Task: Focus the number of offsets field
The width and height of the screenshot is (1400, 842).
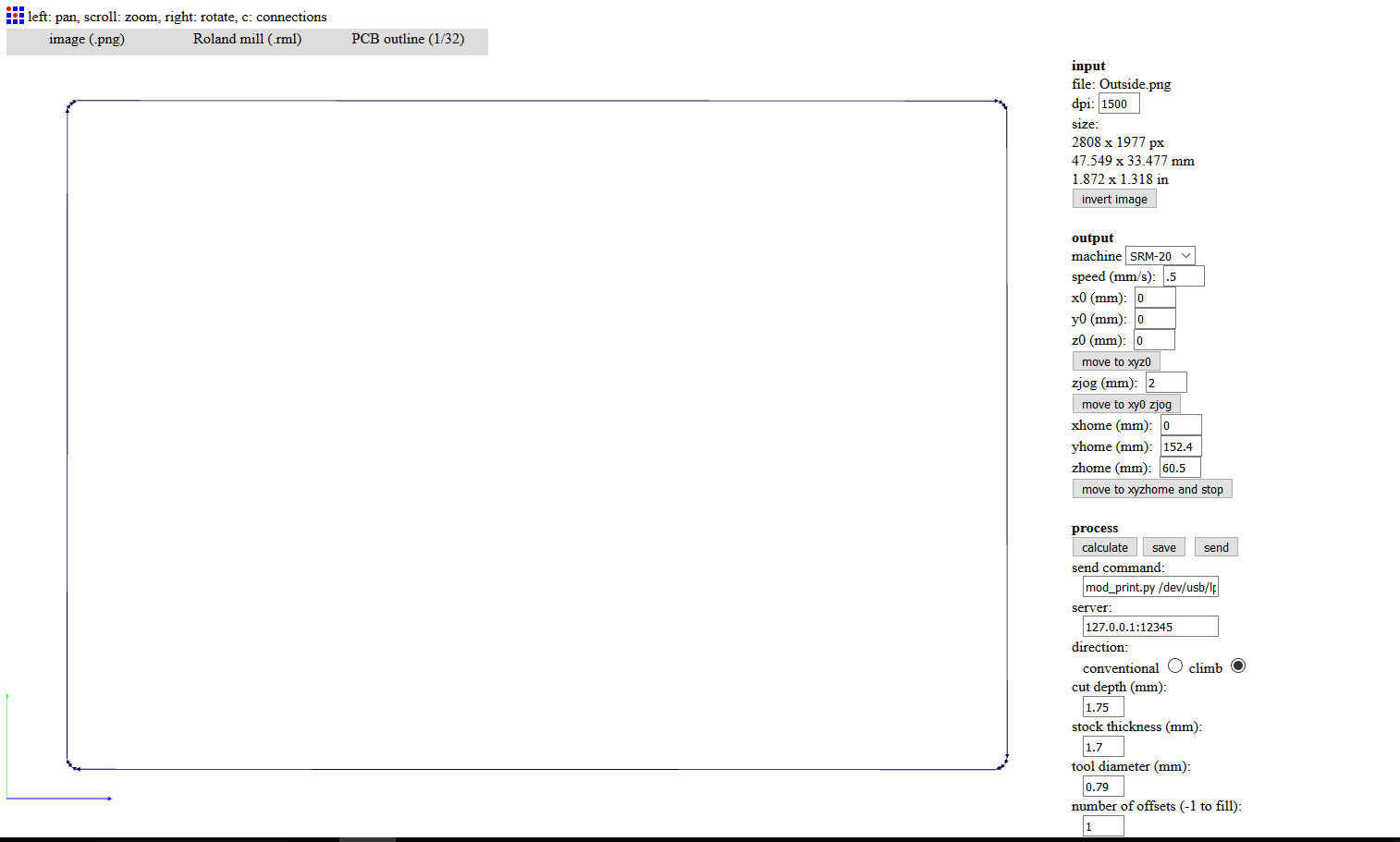Action: click(1103, 826)
